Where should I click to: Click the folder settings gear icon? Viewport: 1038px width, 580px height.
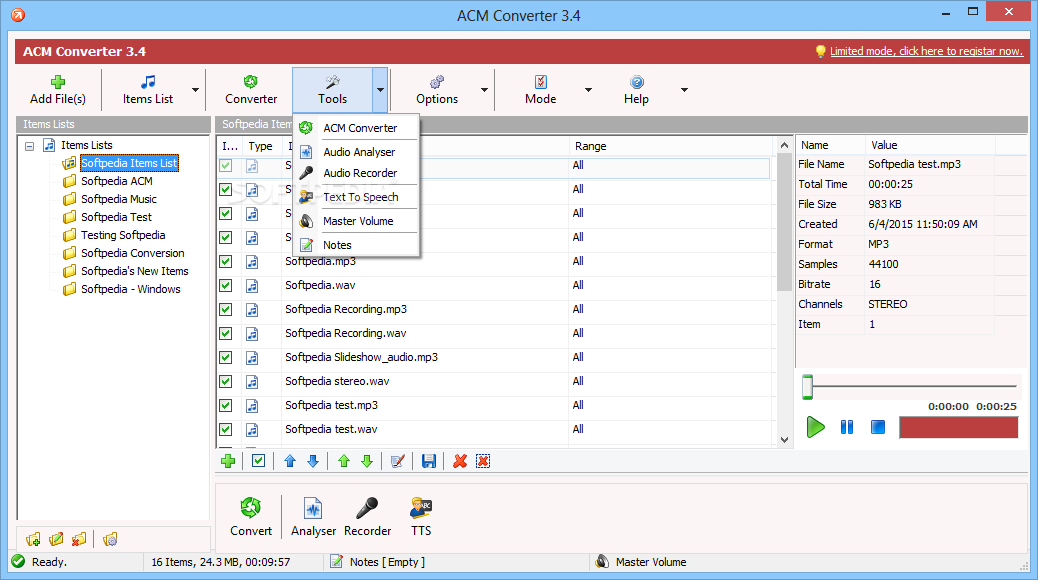(x=111, y=540)
